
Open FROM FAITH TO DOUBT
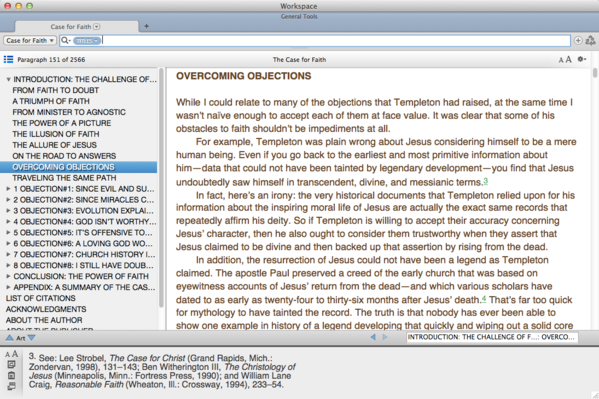55,90
